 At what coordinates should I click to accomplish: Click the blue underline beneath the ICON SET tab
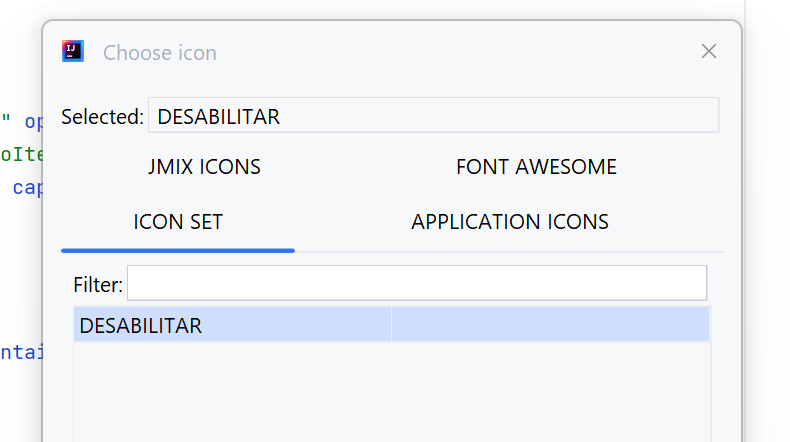pyautogui.click(x=178, y=250)
